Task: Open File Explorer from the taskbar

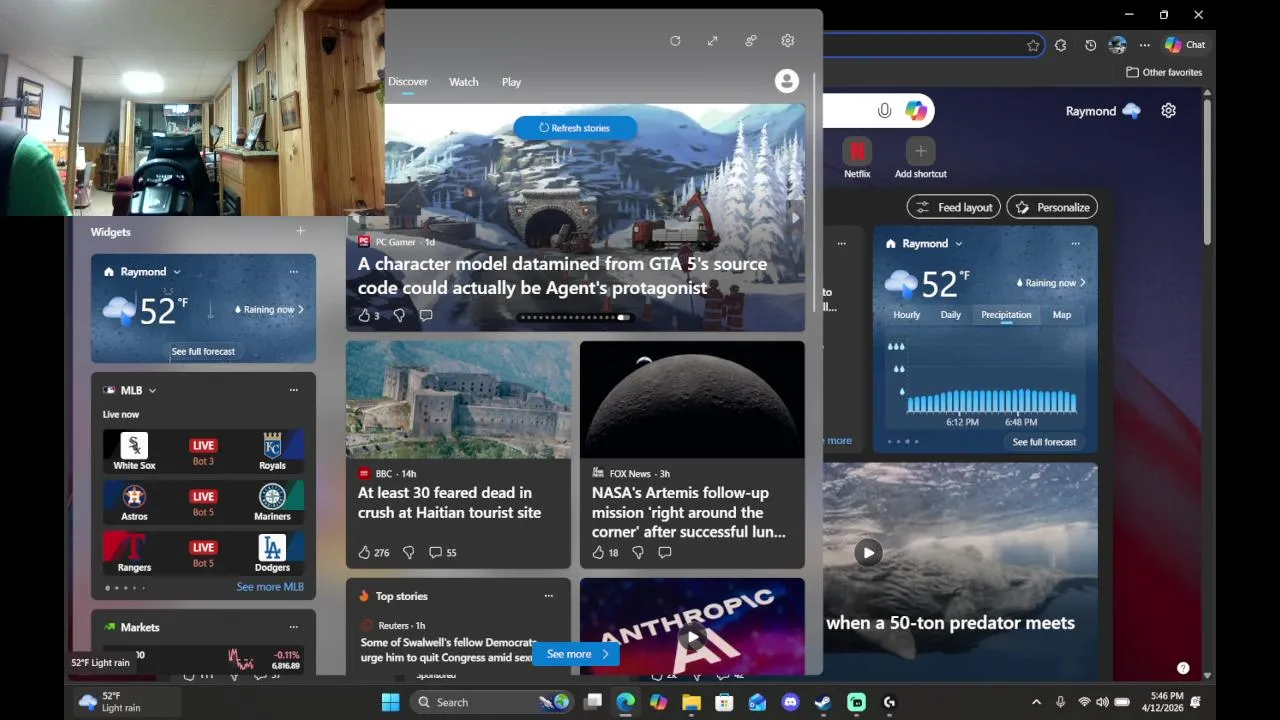Action: pyautogui.click(x=691, y=702)
